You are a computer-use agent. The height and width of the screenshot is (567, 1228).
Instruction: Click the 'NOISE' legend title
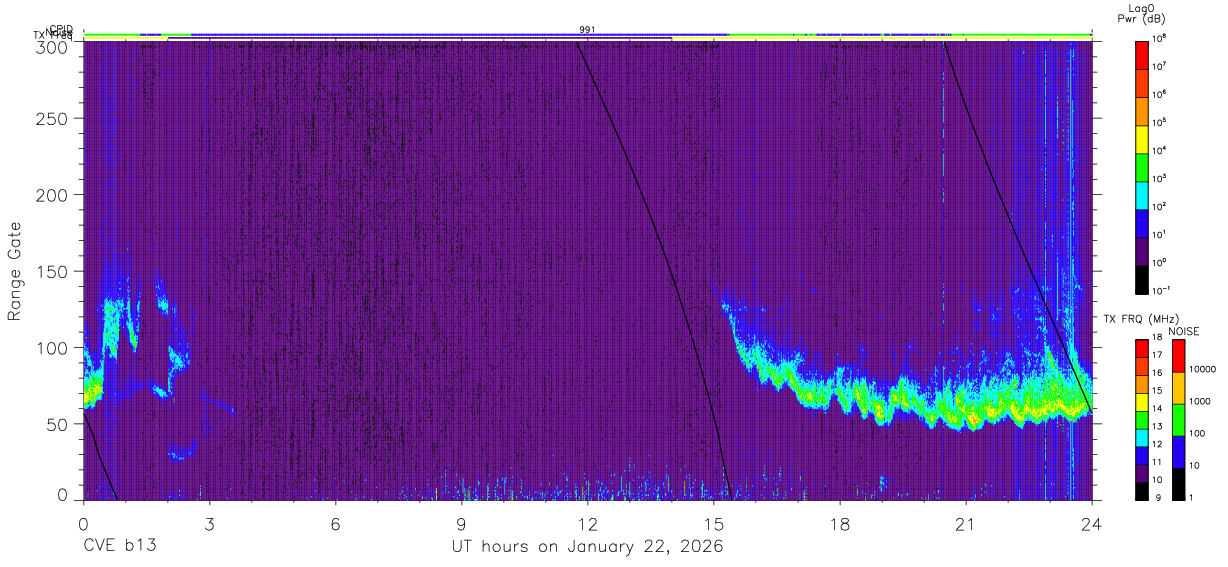[x=1183, y=331]
